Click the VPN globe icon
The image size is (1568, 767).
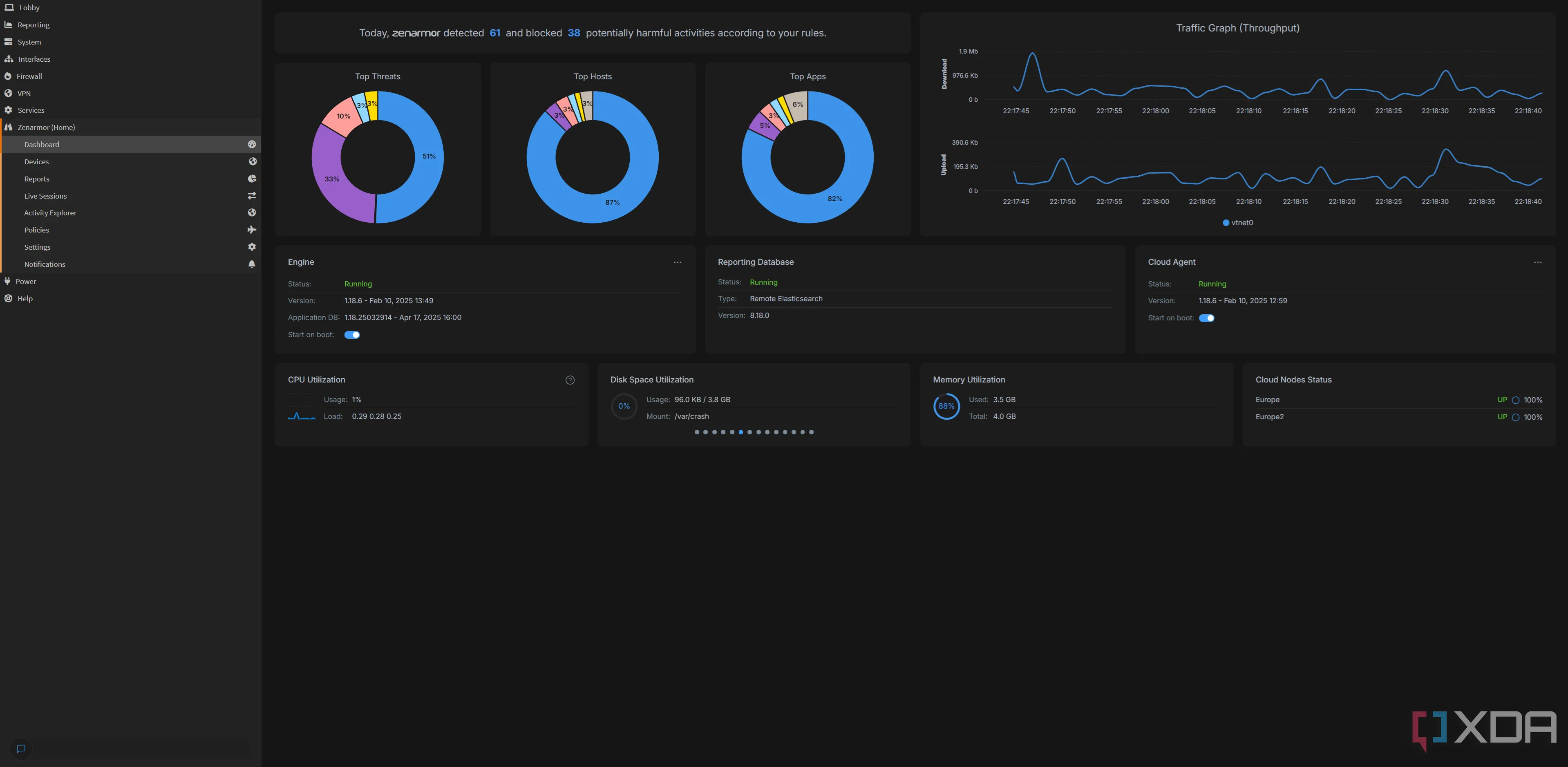tap(9, 93)
